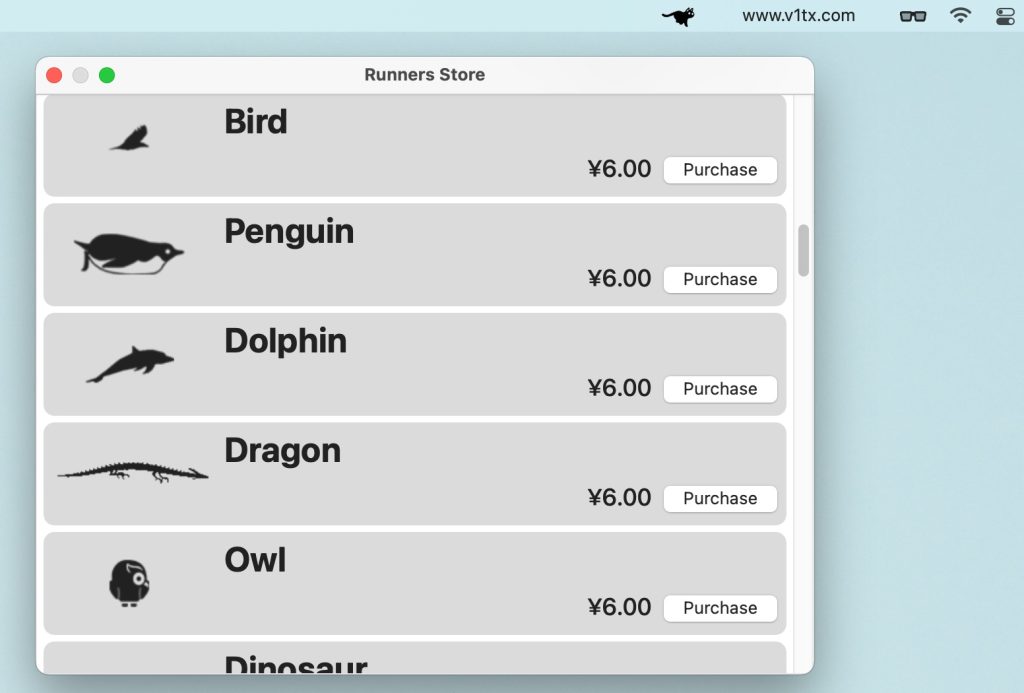
Task: Hit Purchase next to the Owl
Action: click(720, 608)
